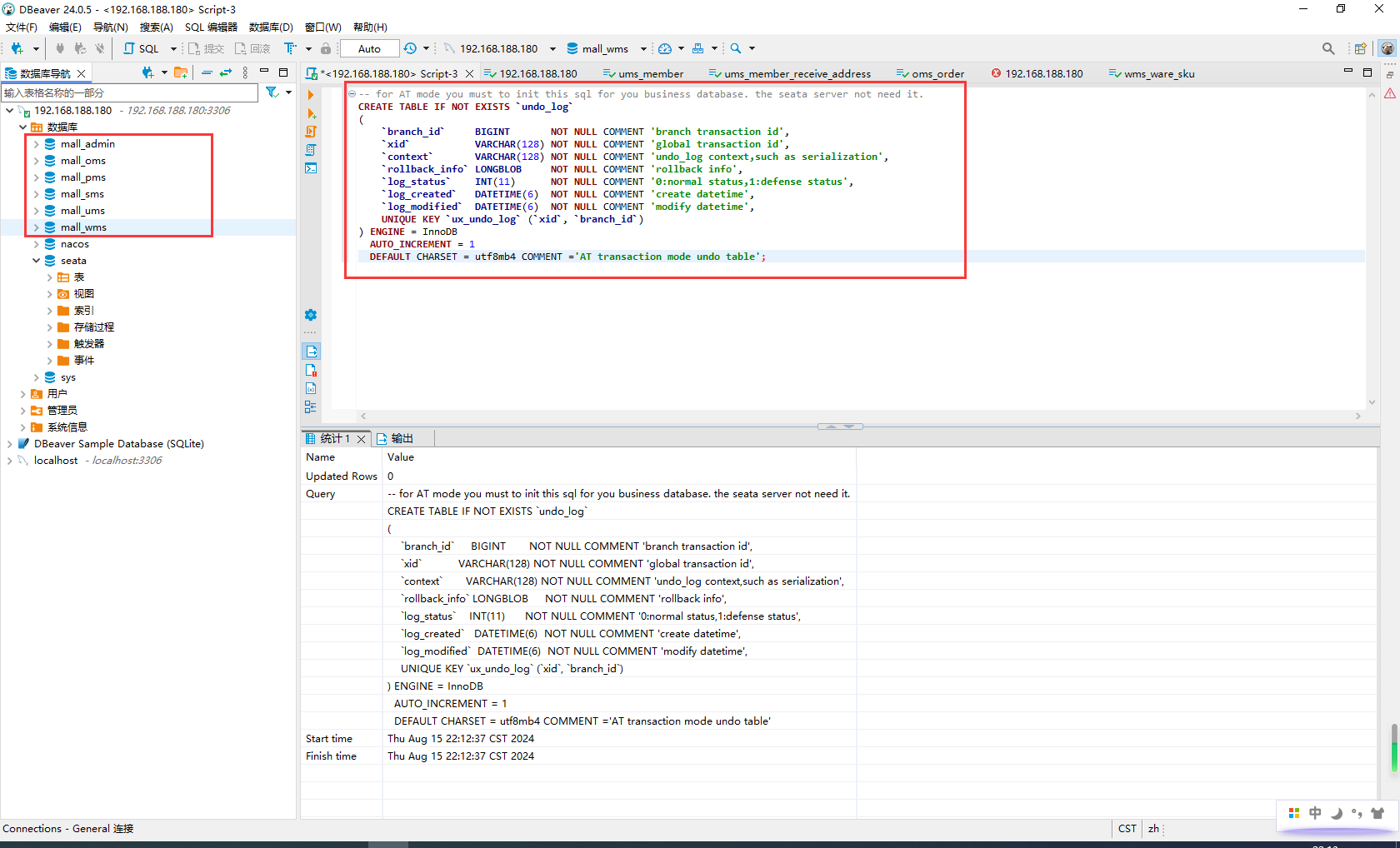Toggle the variables panel icon
This screenshot has height=848, width=1400.
click(311, 388)
